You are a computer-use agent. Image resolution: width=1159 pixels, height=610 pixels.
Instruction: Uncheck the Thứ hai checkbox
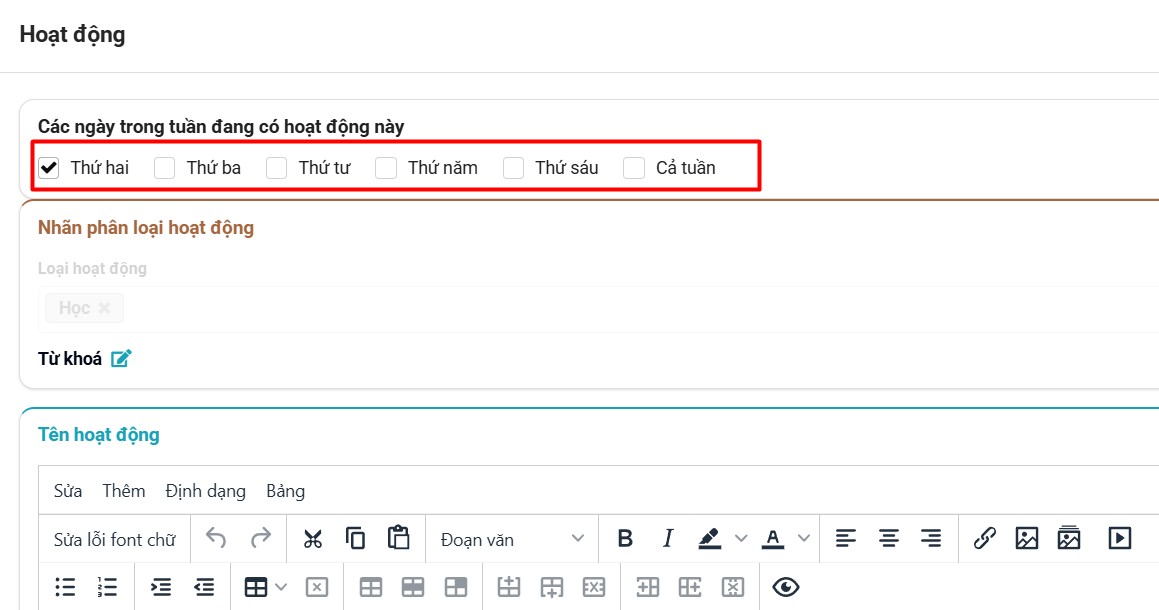[49, 168]
